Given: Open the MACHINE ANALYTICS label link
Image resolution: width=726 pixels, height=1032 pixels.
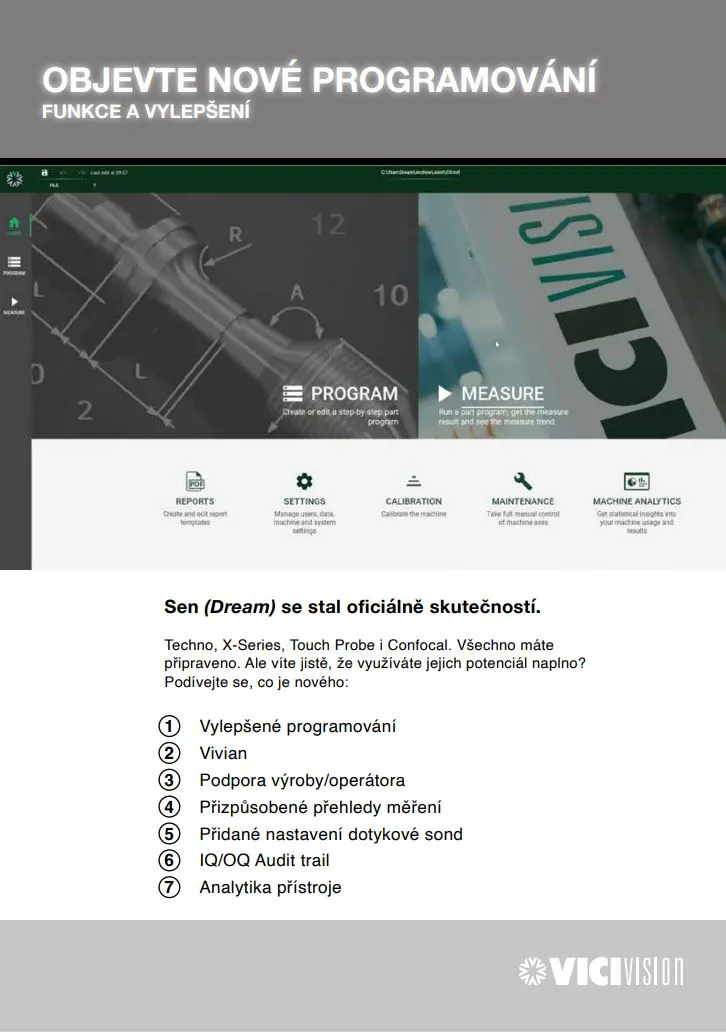Looking at the screenshot, I should [636, 502].
